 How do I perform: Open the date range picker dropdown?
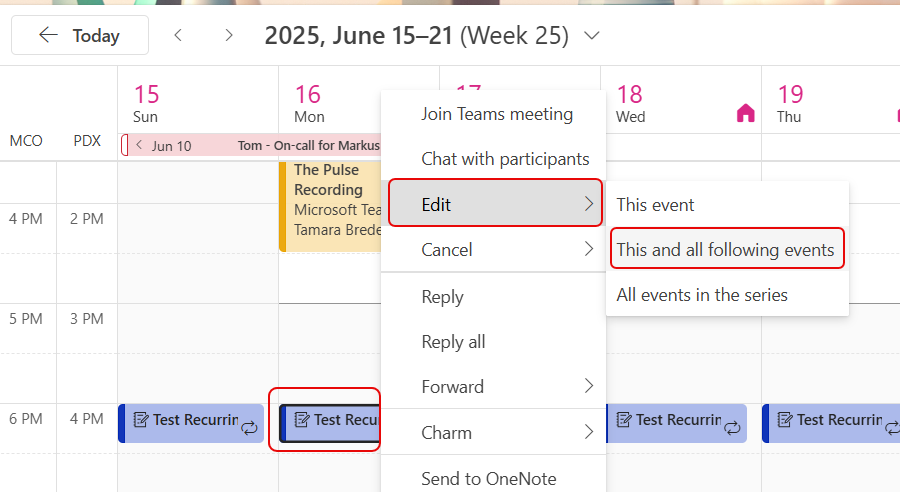point(591,36)
